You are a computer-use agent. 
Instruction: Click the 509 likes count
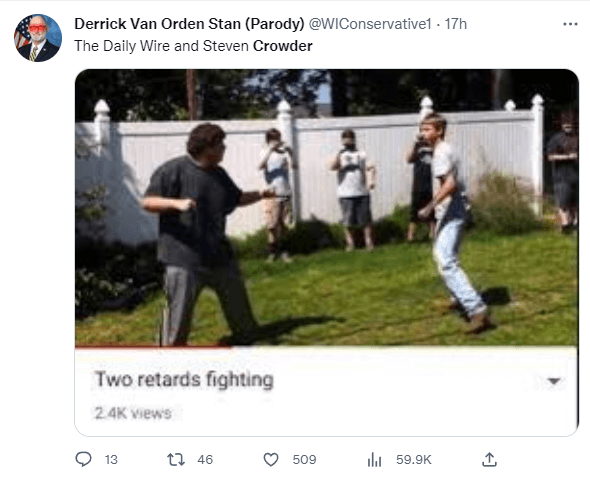[304, 460]
